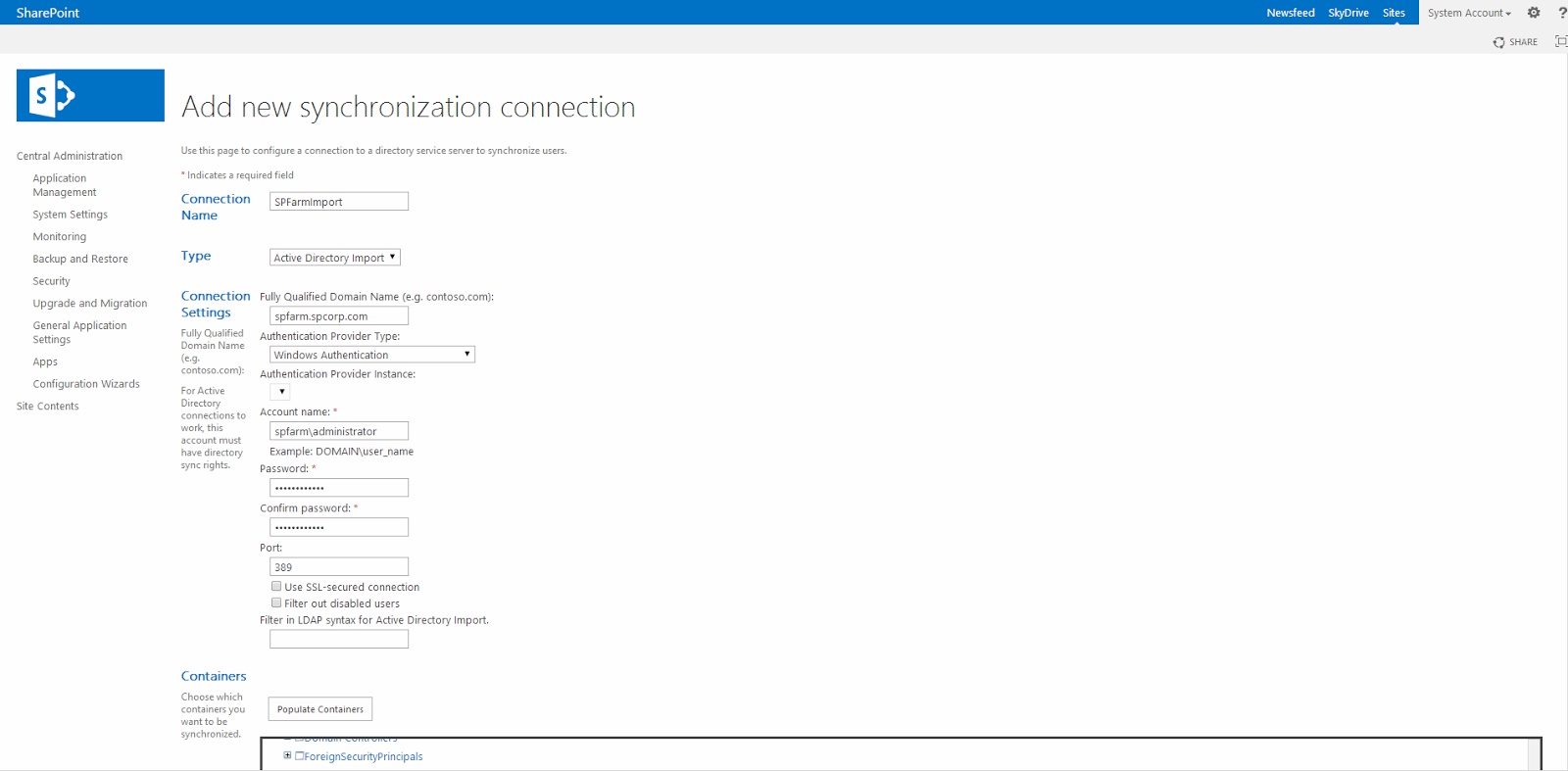Click the SharePoint brand text
Screen dimensions: 1568x771
coord(48,13)
